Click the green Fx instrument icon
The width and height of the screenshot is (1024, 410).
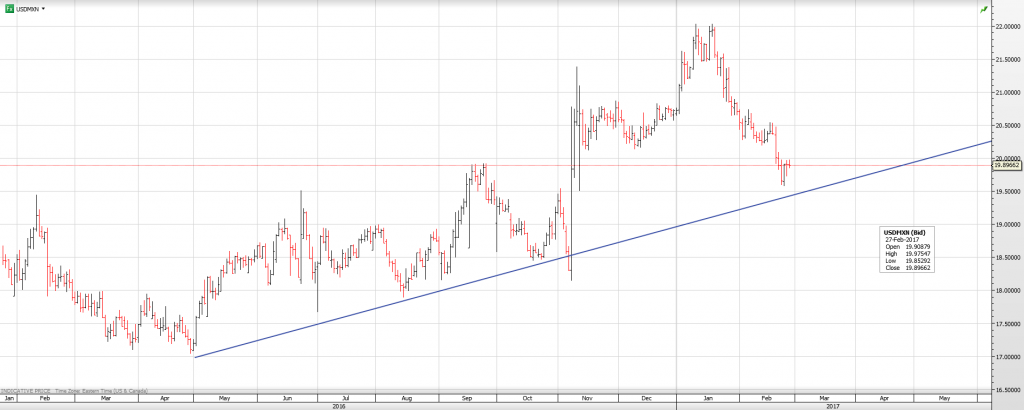[x=10, y=8]
